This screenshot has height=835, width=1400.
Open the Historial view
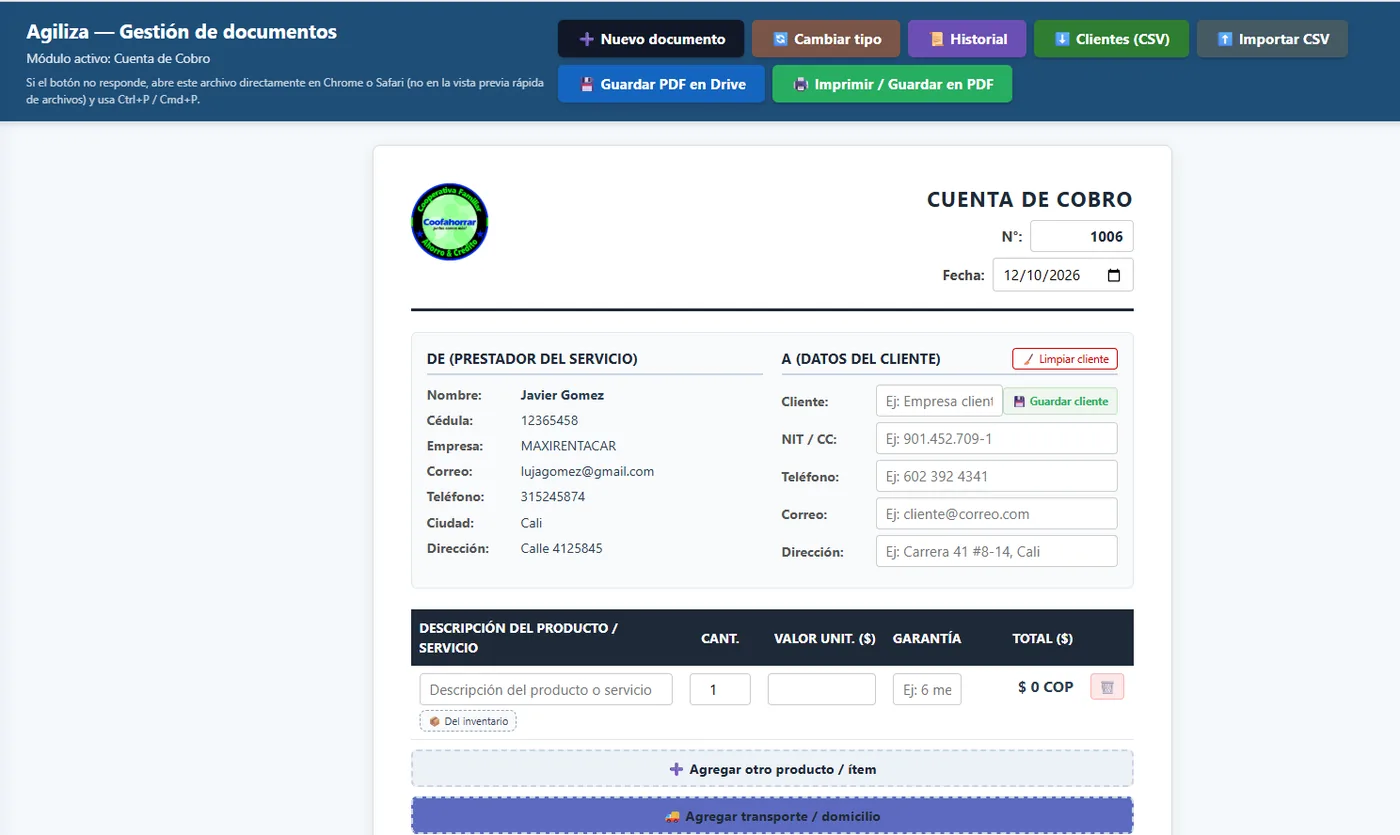point(967,39)
